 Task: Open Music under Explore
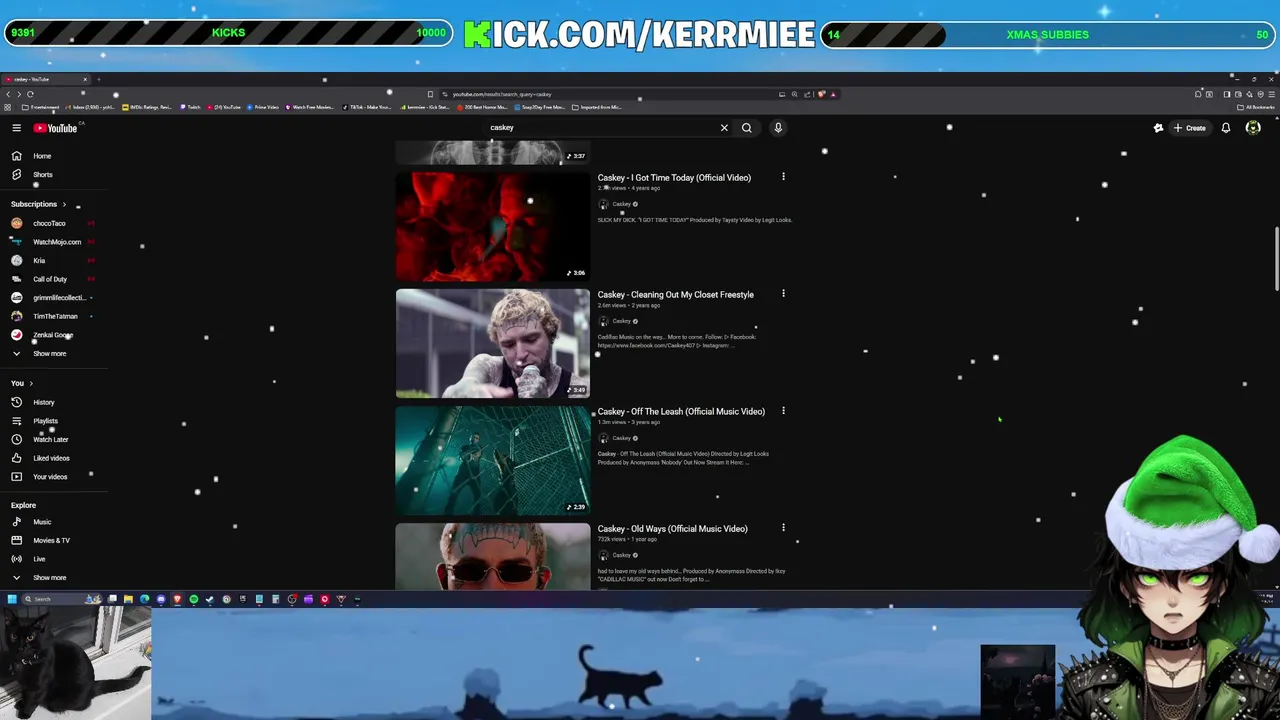(x=53, y=522)
